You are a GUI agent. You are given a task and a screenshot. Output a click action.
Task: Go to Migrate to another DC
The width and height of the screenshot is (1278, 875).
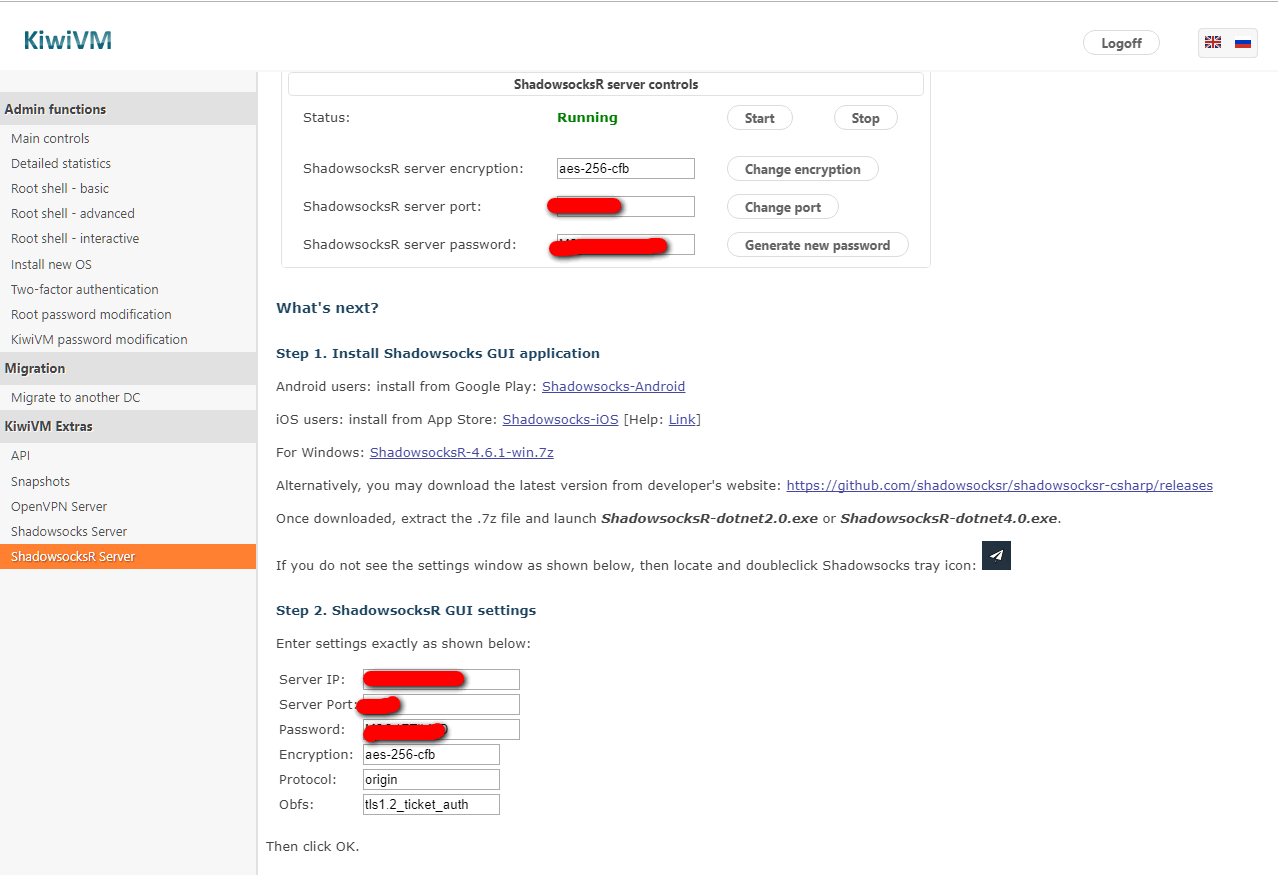(76, 398)
